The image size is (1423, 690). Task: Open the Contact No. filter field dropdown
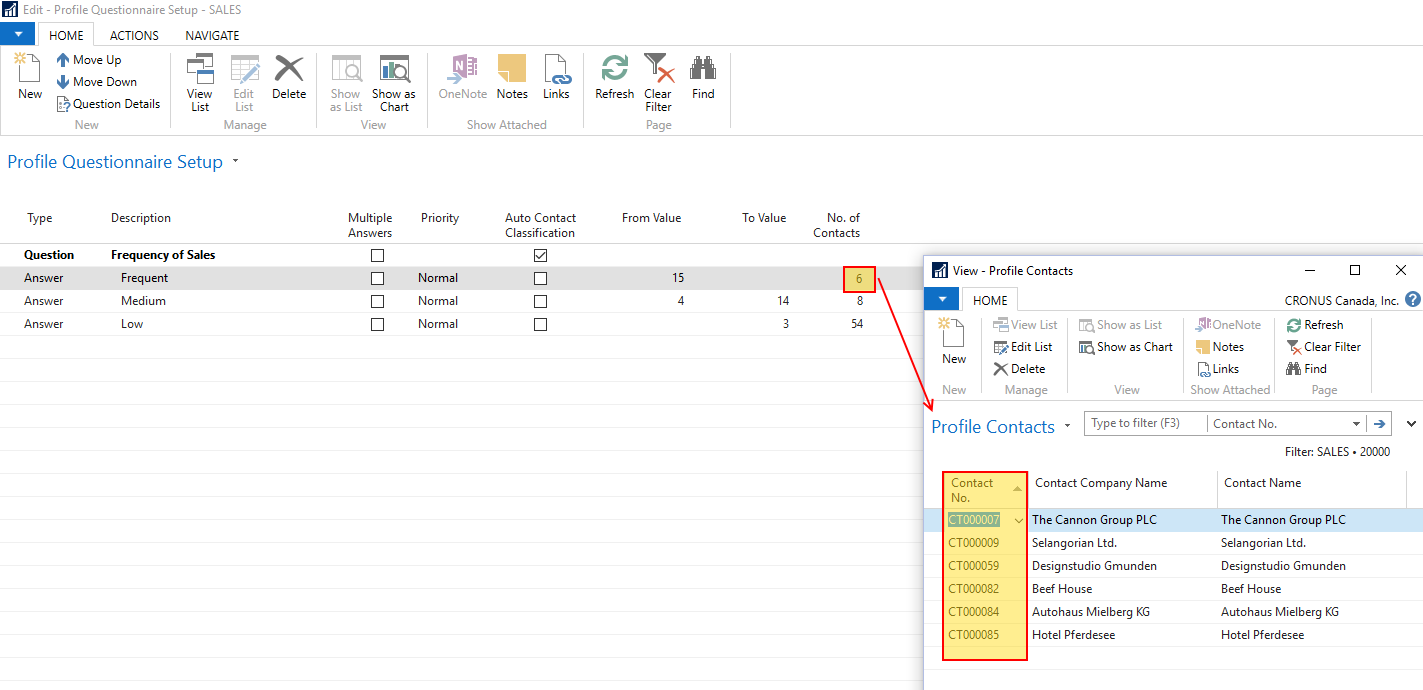pos(1356,424)
